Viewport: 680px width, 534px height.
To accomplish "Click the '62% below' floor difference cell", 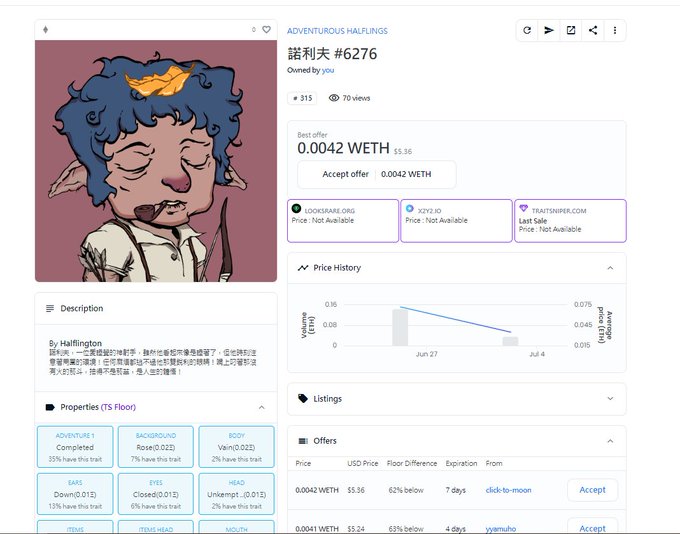I will [406, 490].
